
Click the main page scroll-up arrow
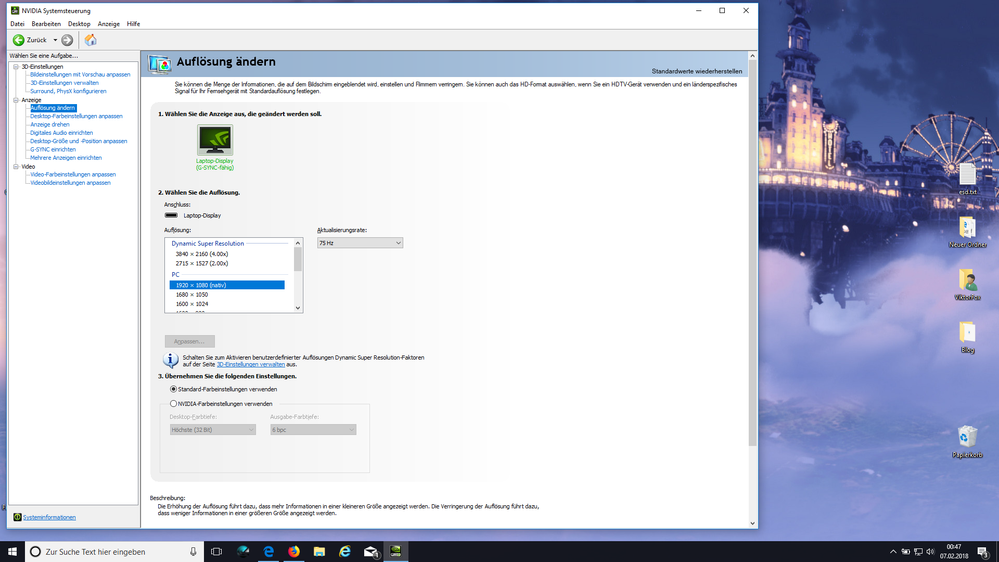pyautogui.click(x=752, y=56)
